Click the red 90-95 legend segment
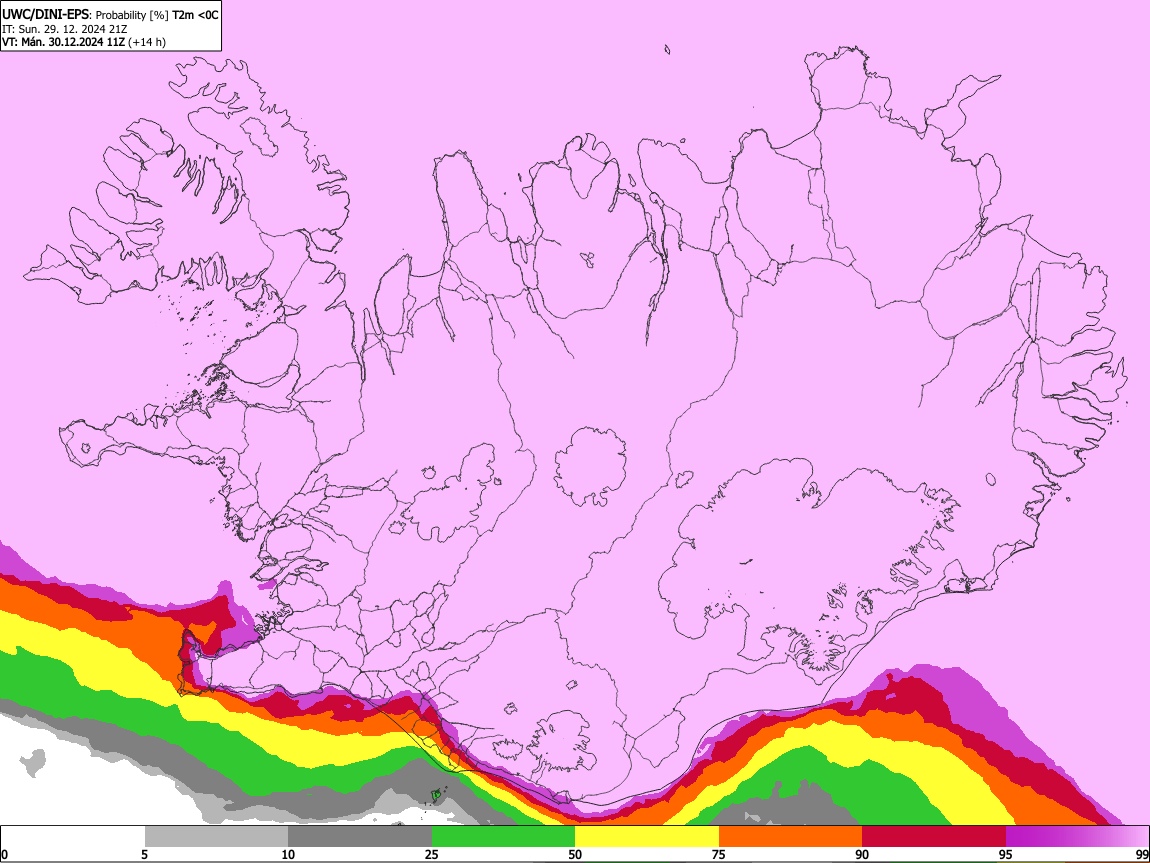The width and height of the screenshot is (1150, 863). 934,837
